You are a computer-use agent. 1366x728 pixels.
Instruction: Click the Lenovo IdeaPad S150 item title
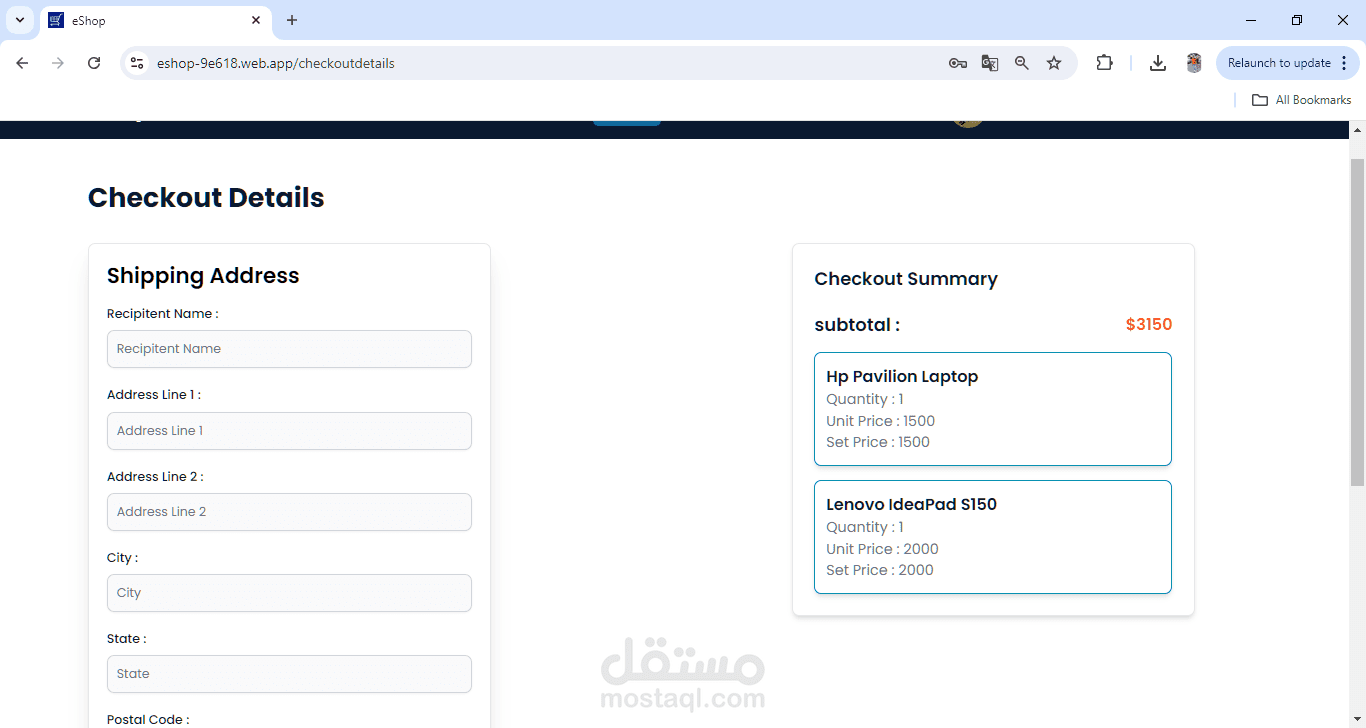(911, 505)
